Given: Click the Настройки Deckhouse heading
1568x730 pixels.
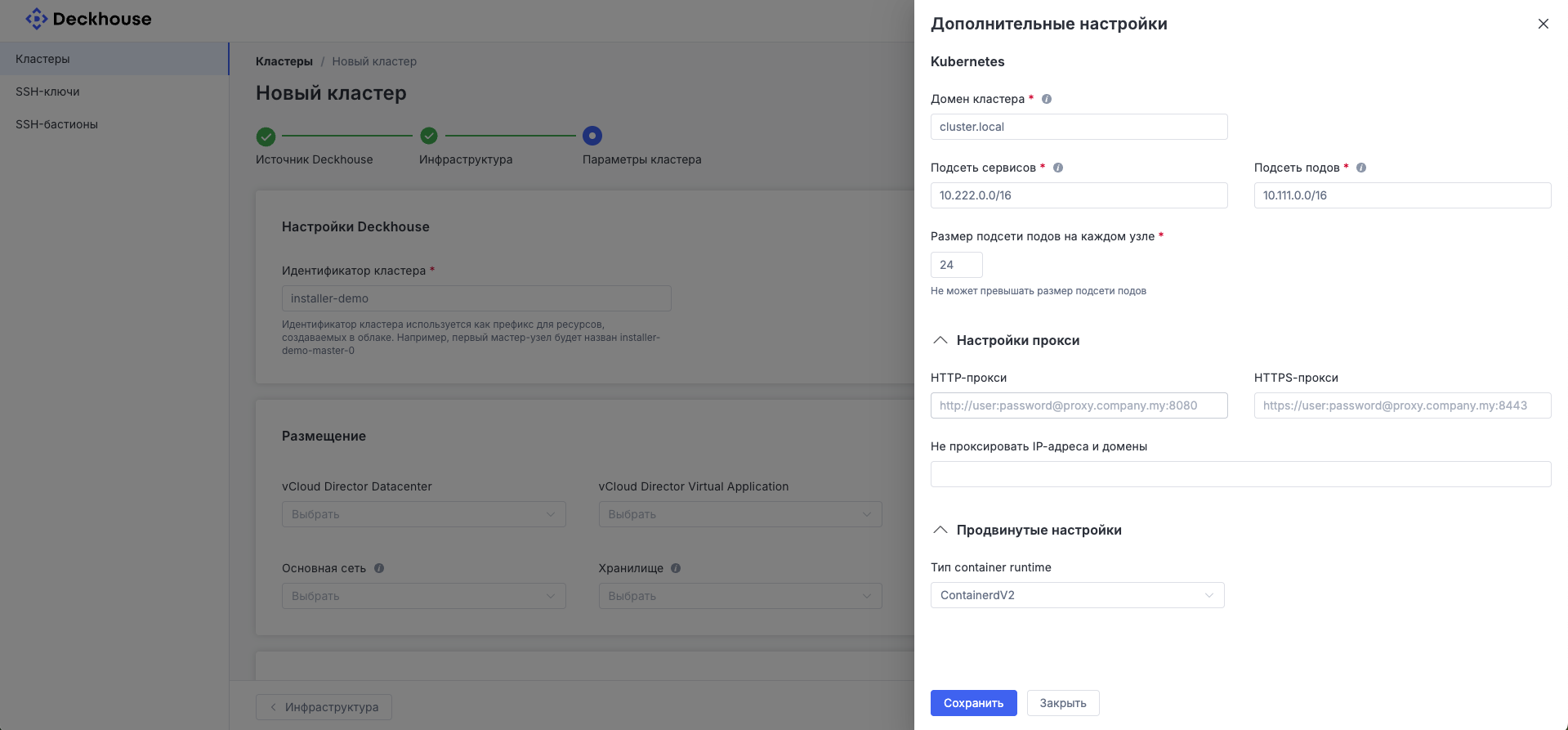Looking at the screenshot, I should 355,226.
